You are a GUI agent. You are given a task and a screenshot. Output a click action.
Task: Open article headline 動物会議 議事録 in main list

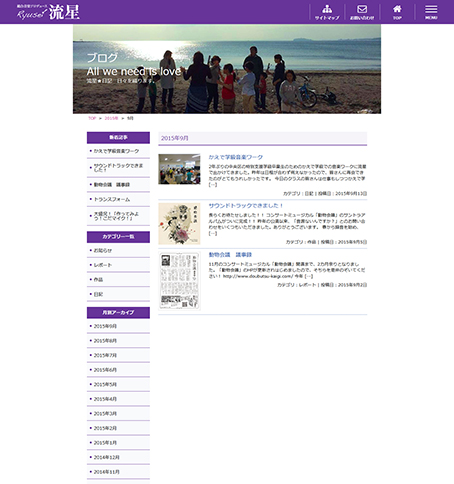[230, 255]
